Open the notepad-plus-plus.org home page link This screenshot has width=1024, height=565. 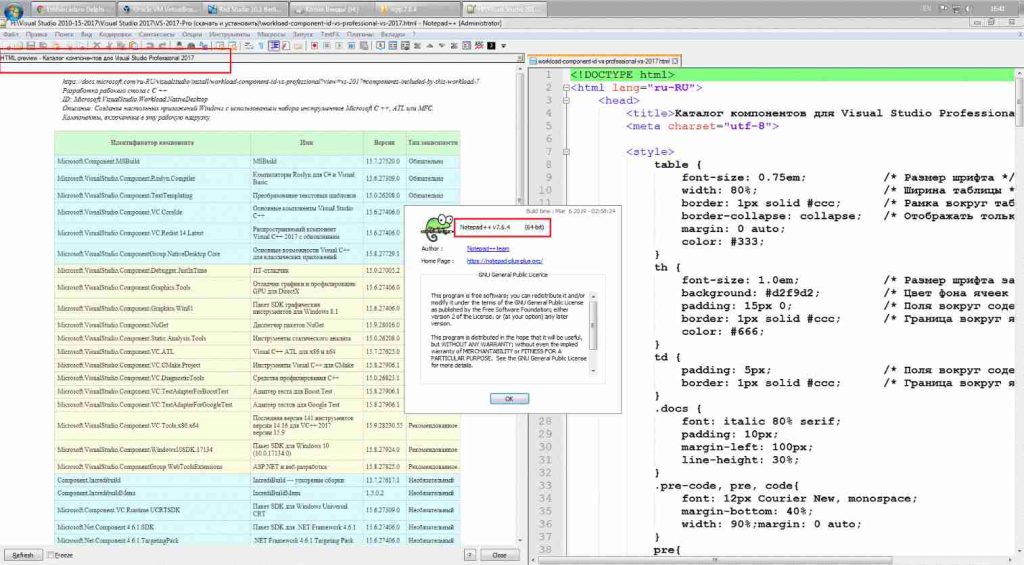tap(505, 261)
